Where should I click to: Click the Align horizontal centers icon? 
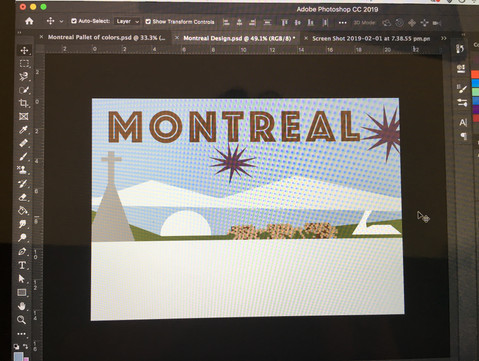(239, 22)
